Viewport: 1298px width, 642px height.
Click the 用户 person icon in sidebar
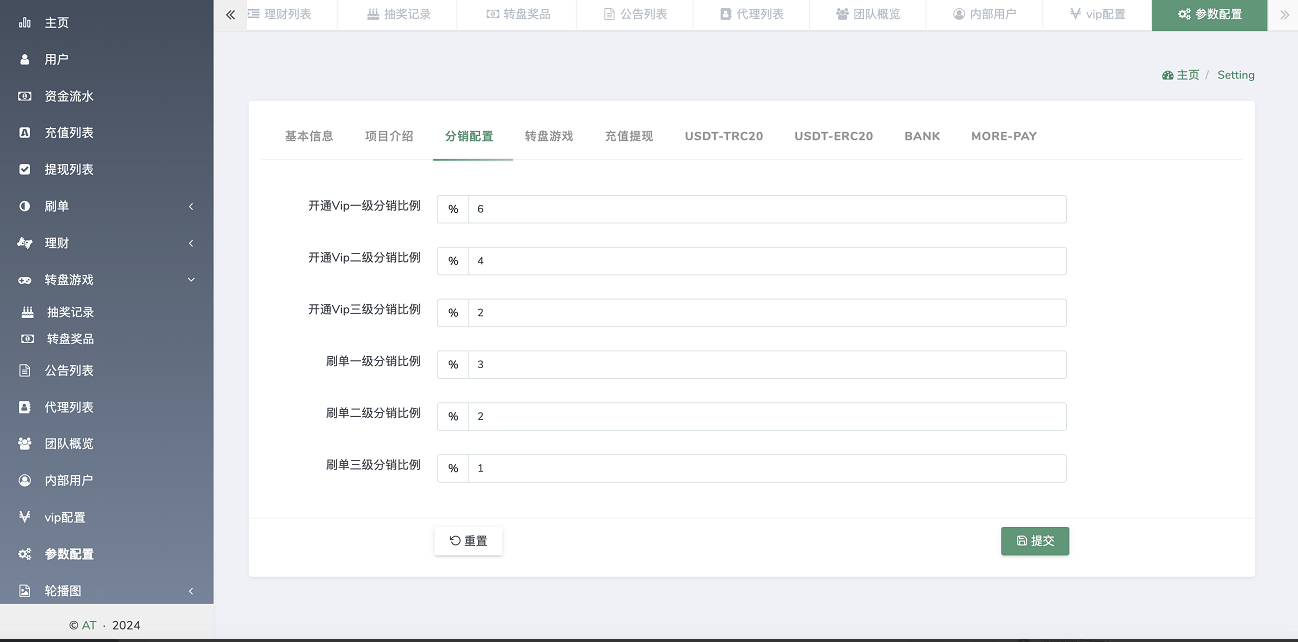click(x=25, y=59)
